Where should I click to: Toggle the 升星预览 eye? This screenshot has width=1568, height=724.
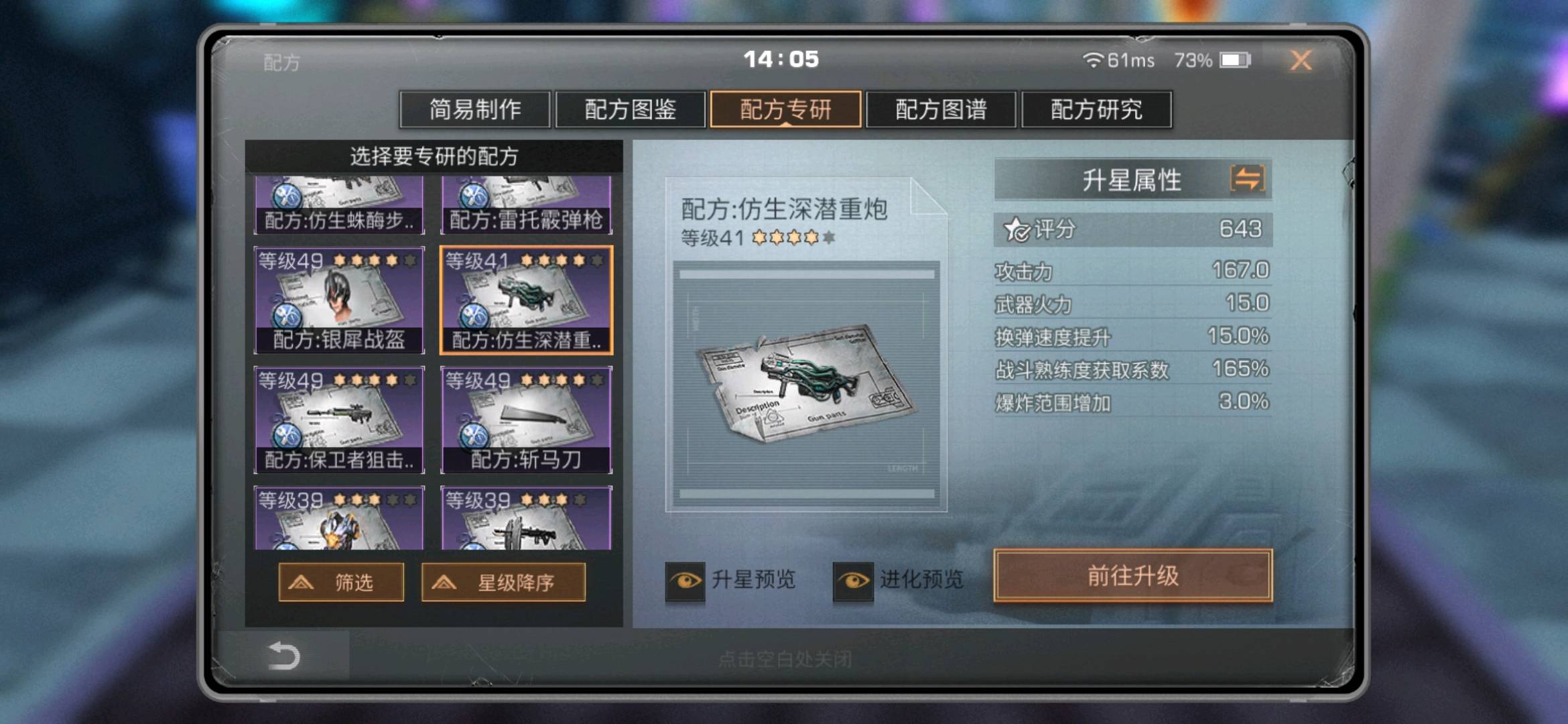point(685,580)
